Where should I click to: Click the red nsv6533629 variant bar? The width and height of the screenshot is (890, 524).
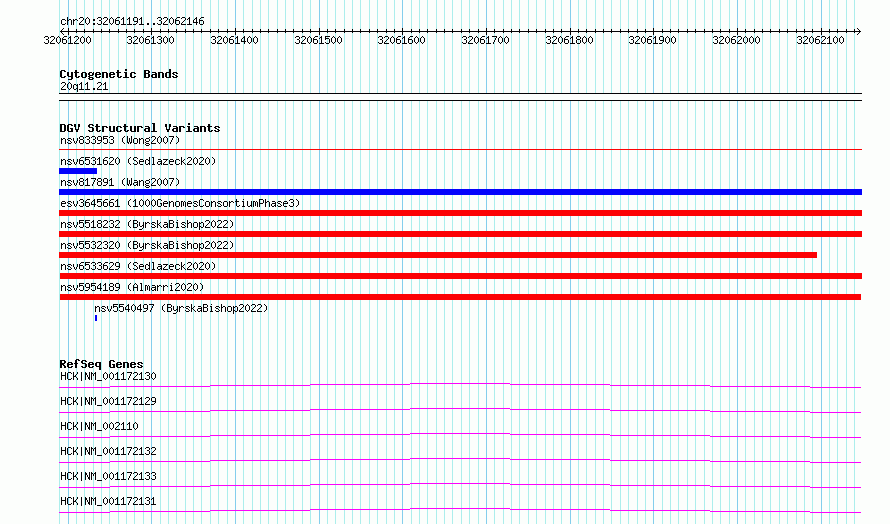tap(460, 276)
